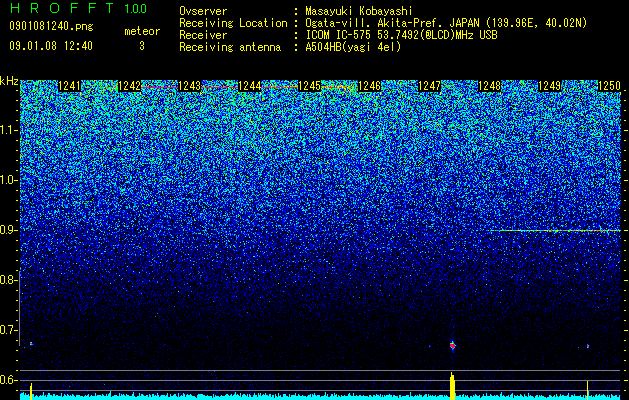Click the 1244 time marker
The height and width of the screenshot is (400, 629).
click(249, 86)
